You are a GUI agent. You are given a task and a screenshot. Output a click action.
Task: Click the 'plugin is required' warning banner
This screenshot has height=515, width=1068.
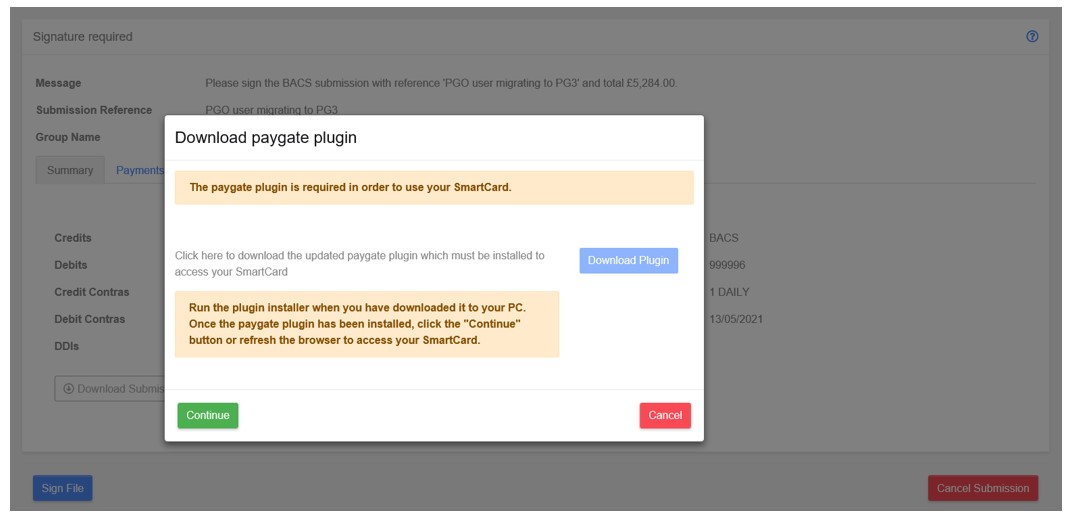click(x=434, y=187)
